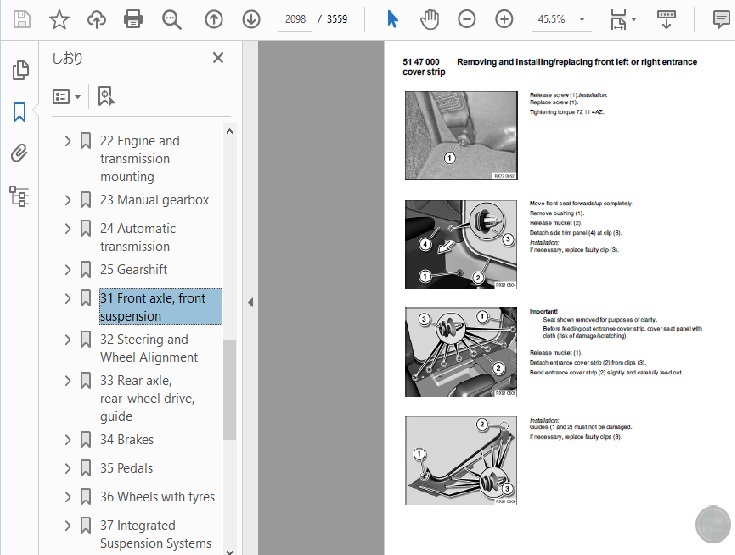Open bookmark 24 Automatic transmission
Screen dimensions: 735x555
click(138, 237)
